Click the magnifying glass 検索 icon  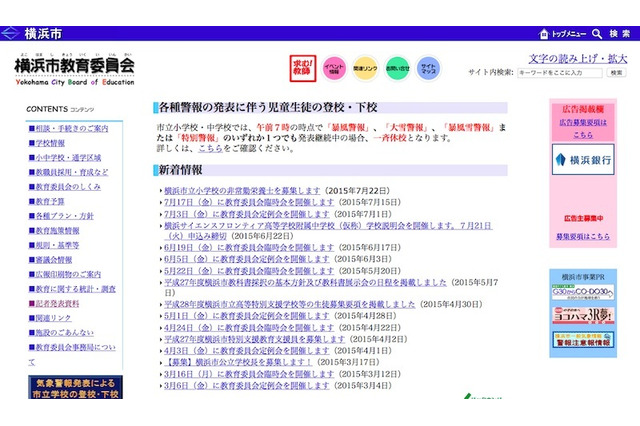597,34
